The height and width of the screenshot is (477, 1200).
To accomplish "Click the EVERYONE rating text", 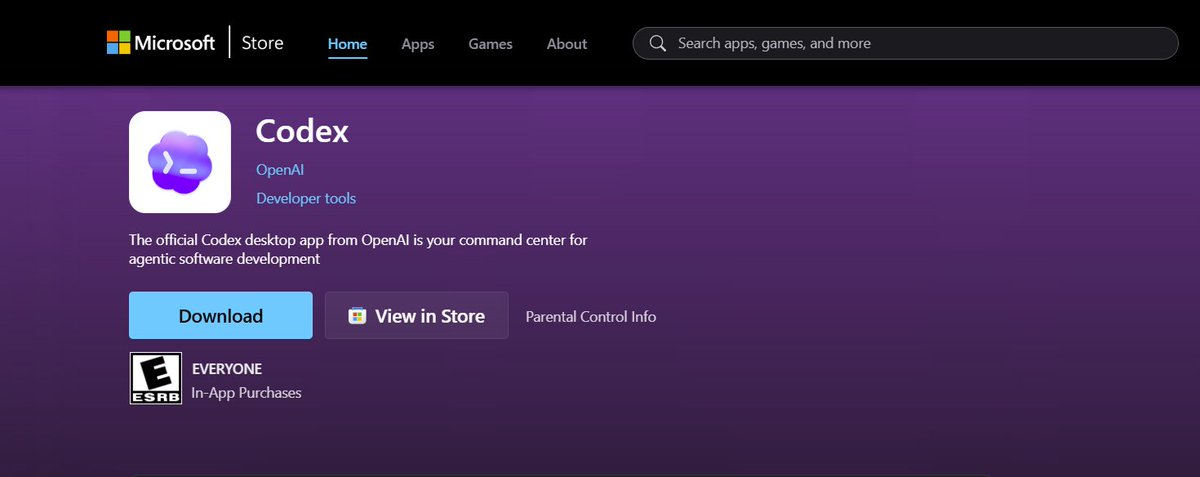I will point(227,369).
